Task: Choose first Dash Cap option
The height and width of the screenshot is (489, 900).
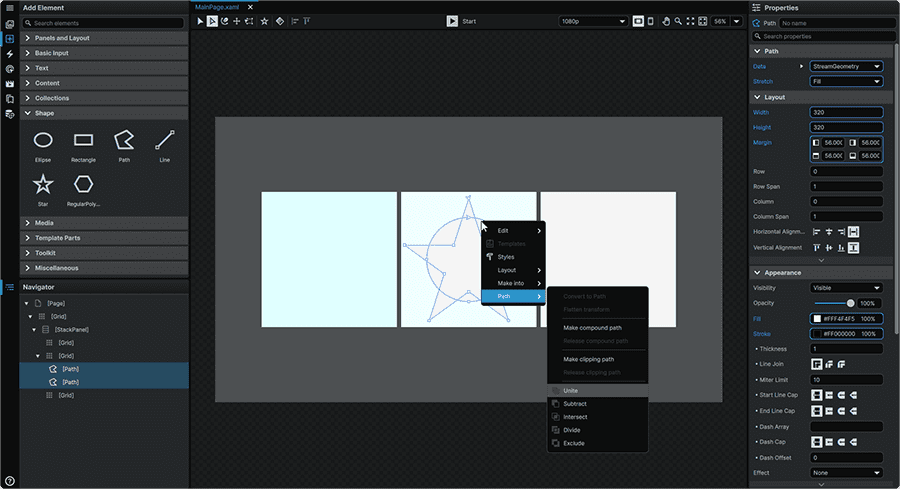Action: click(817, 442)
